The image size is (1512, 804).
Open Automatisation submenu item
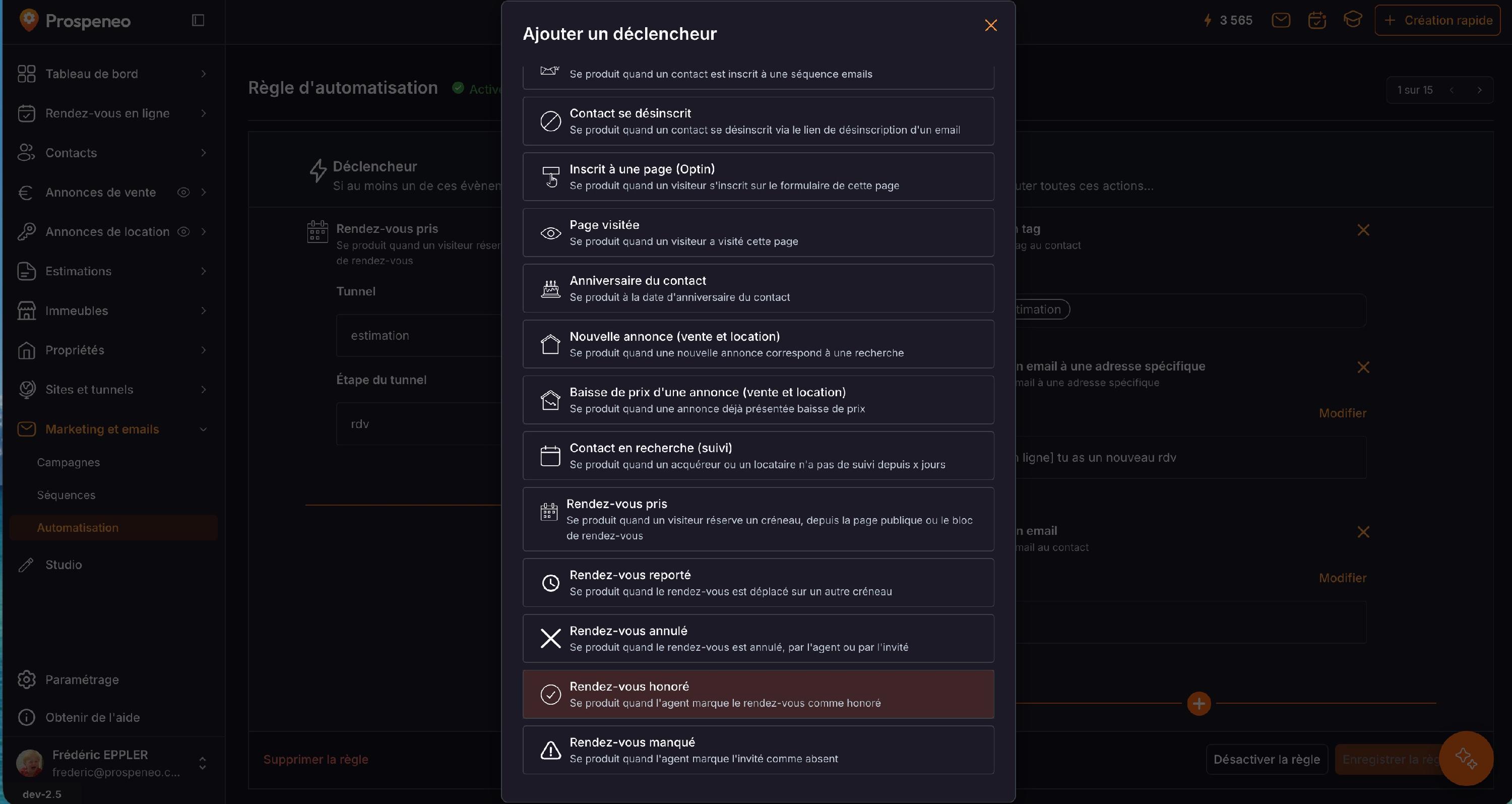click(x=114, y=528)
